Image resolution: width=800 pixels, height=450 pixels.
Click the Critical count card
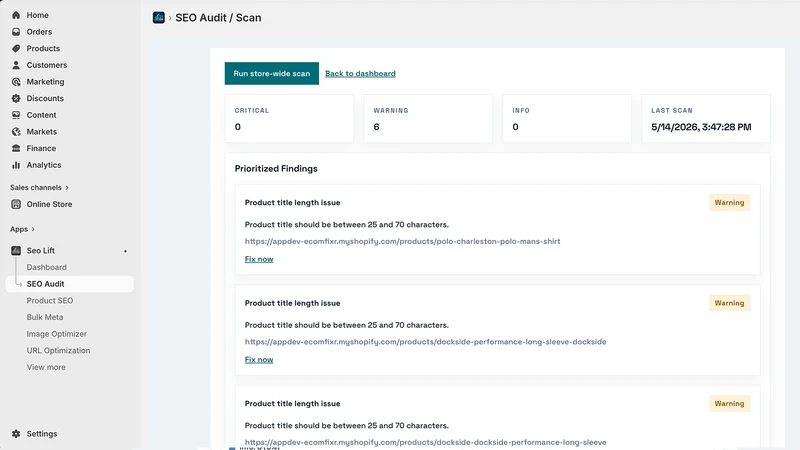click(289, 118)
